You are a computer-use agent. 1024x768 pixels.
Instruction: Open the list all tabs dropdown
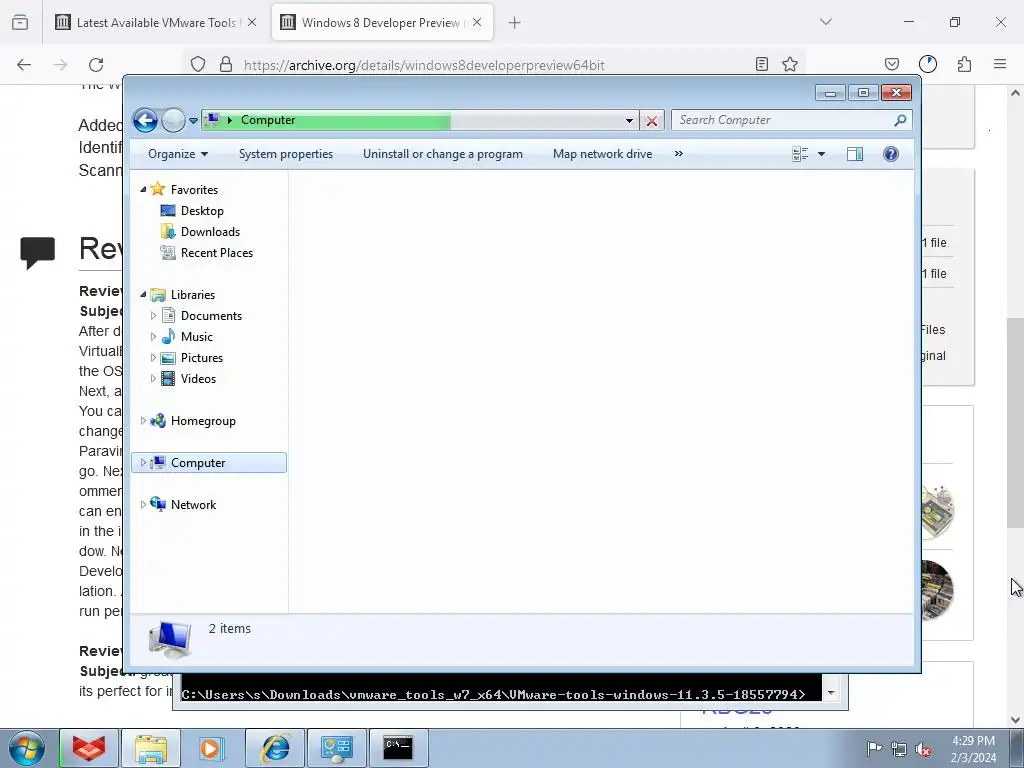pyautogui.click(x=826, y=22)
